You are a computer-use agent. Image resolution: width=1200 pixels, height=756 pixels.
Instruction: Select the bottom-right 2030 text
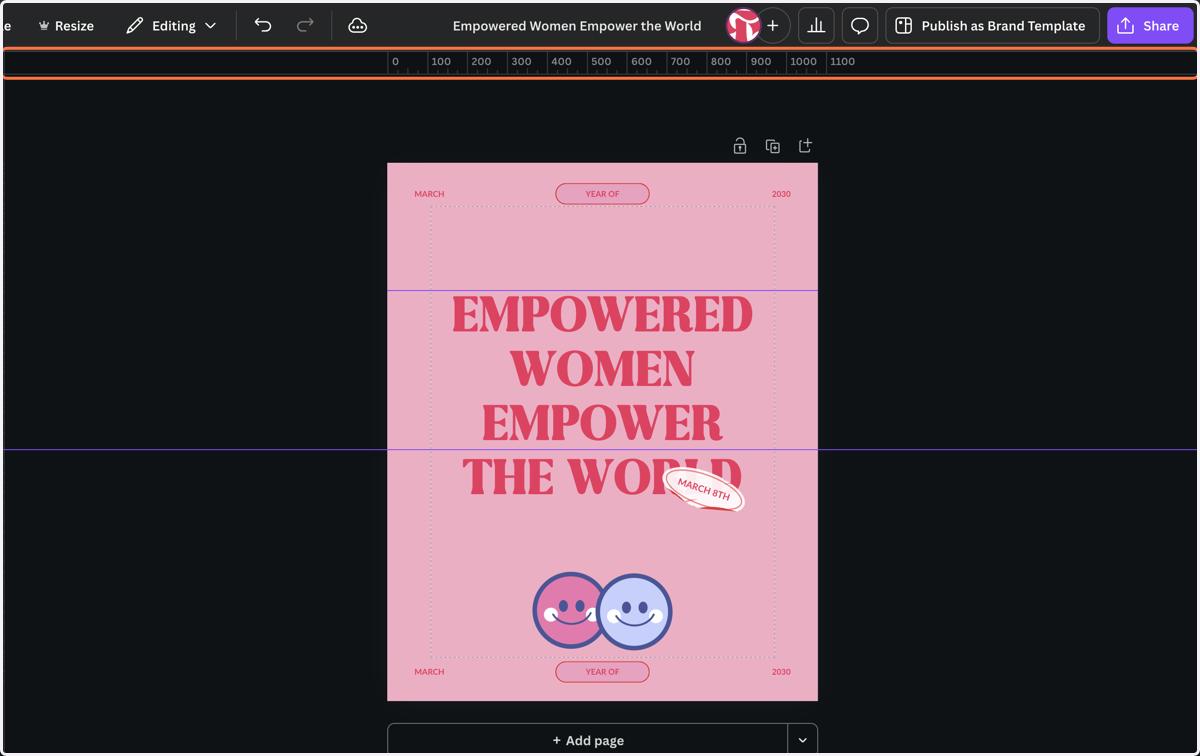pos(781,672)
